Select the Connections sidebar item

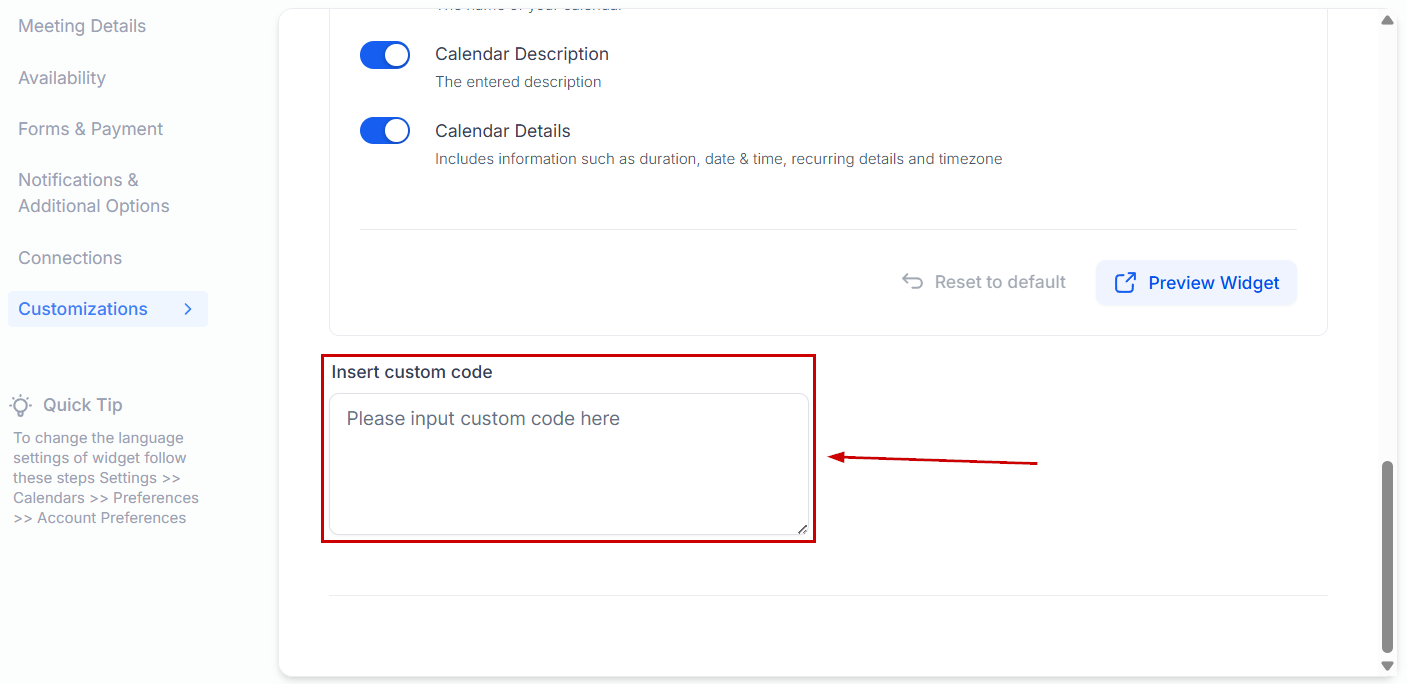(70, 258)
